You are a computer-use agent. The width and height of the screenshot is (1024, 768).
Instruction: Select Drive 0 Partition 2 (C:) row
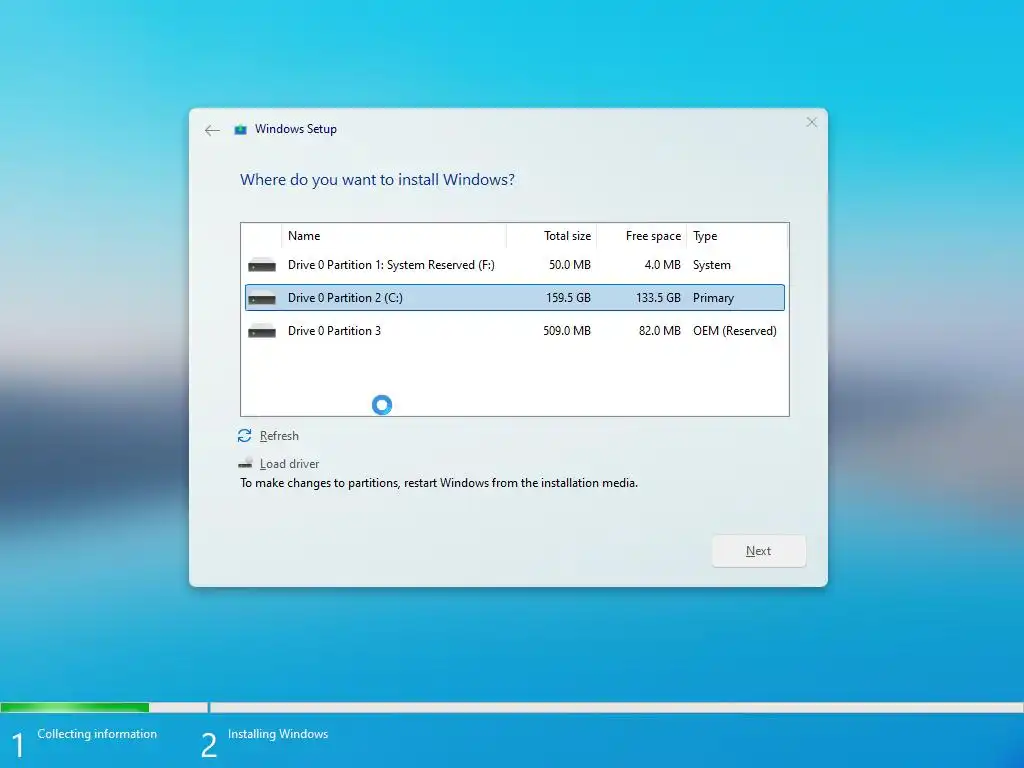515,298
